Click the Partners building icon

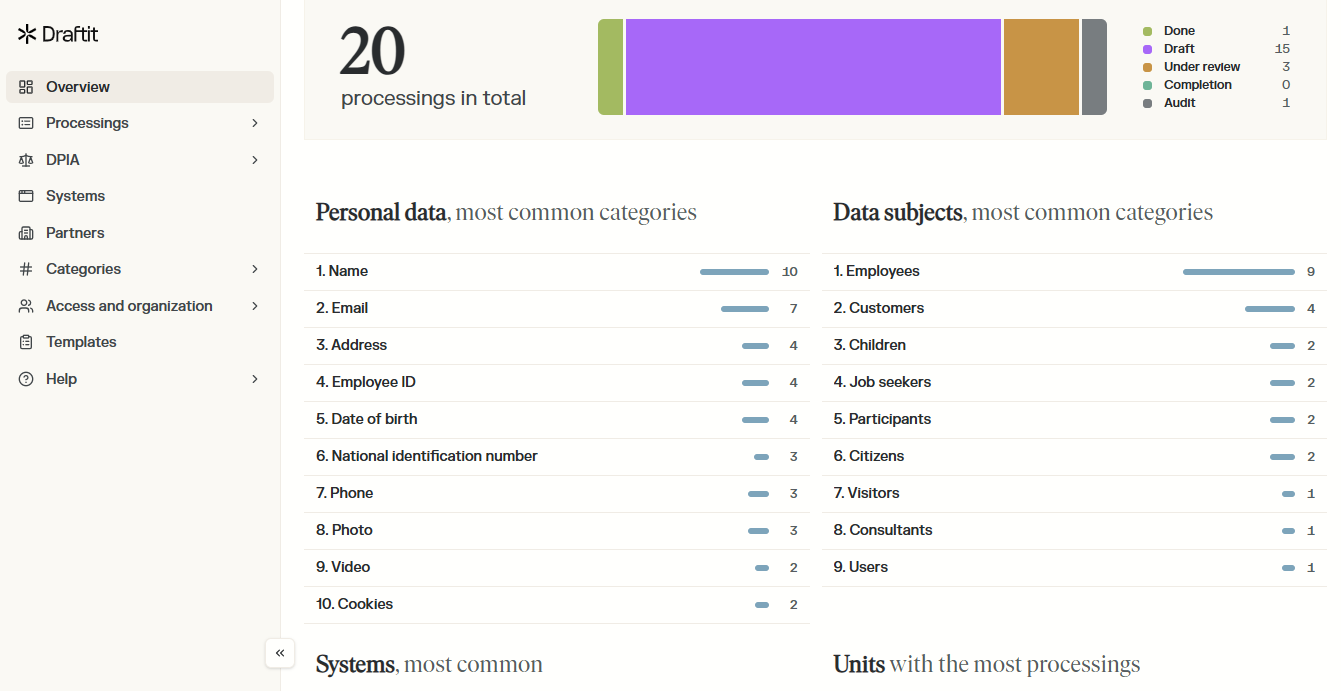pyautogui.click(x=26, y=233)
